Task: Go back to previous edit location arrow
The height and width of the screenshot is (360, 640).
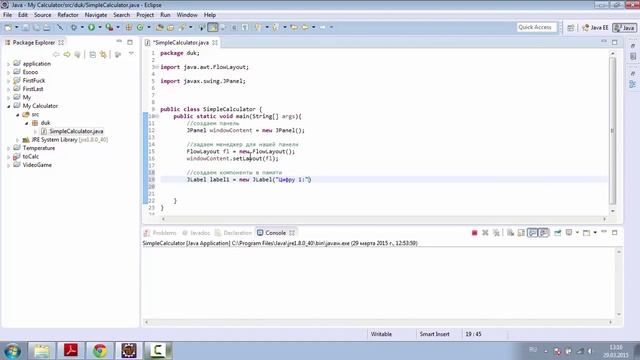Action: 294,27
